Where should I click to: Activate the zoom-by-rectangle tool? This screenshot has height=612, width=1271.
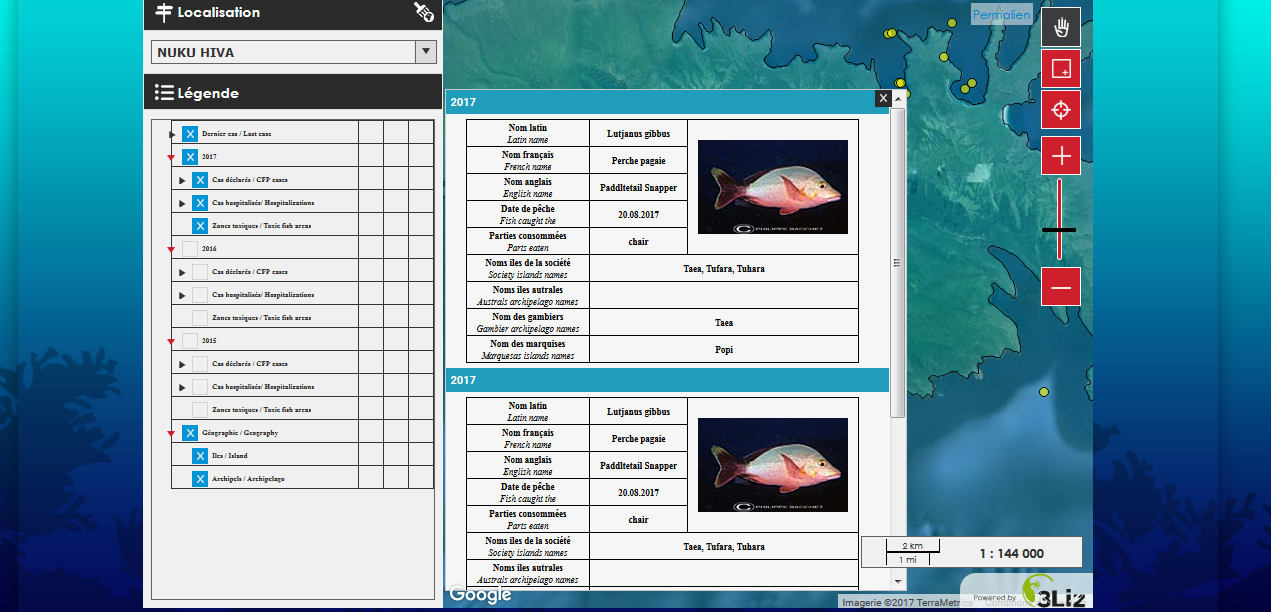[1061, 69]
